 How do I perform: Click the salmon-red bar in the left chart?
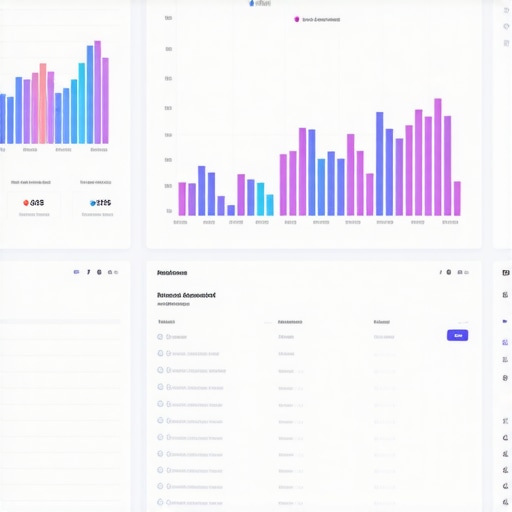[x=43, y=103]
